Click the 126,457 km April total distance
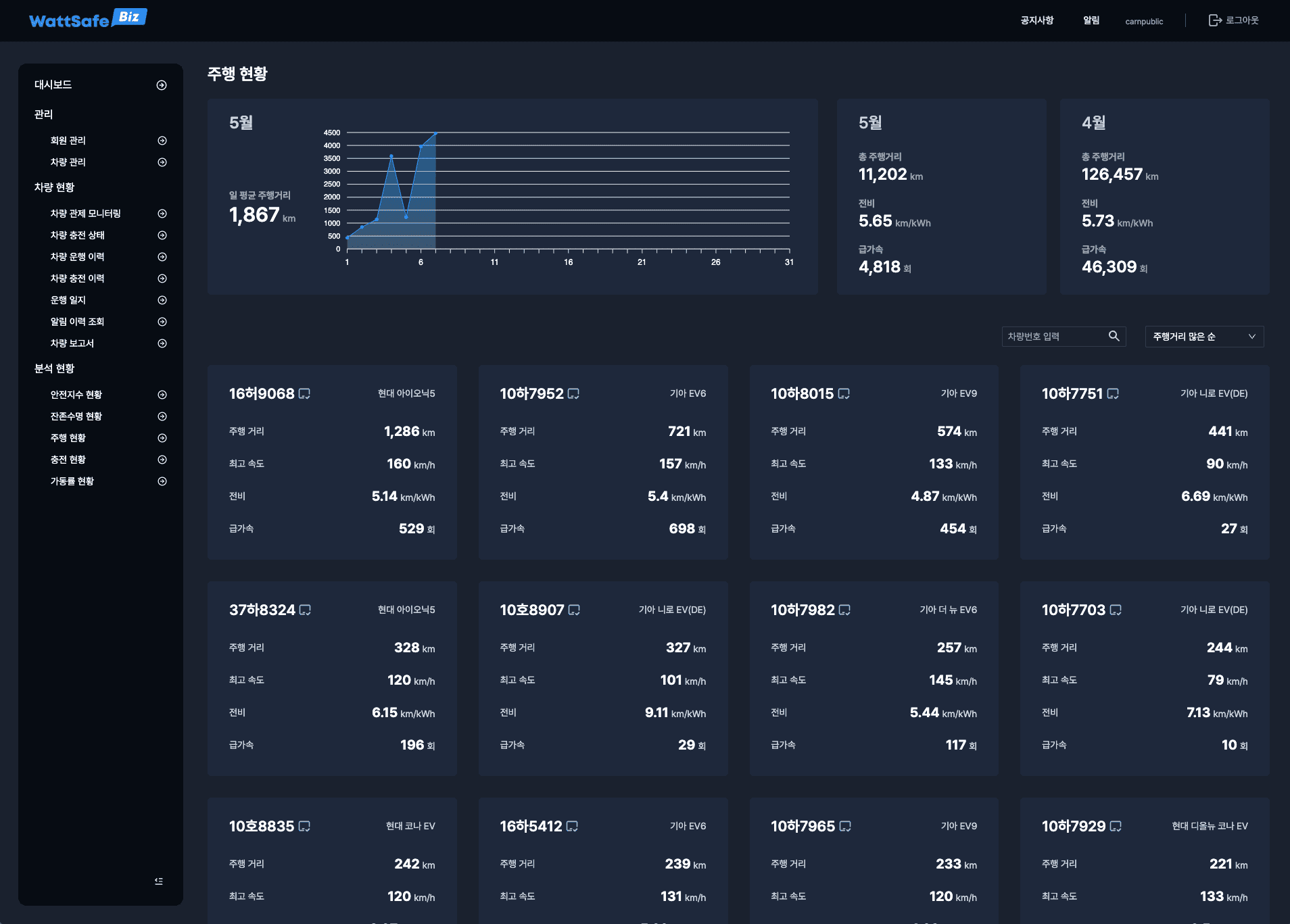Screen dimensions: 1290x924 (x=1120, y=174)
